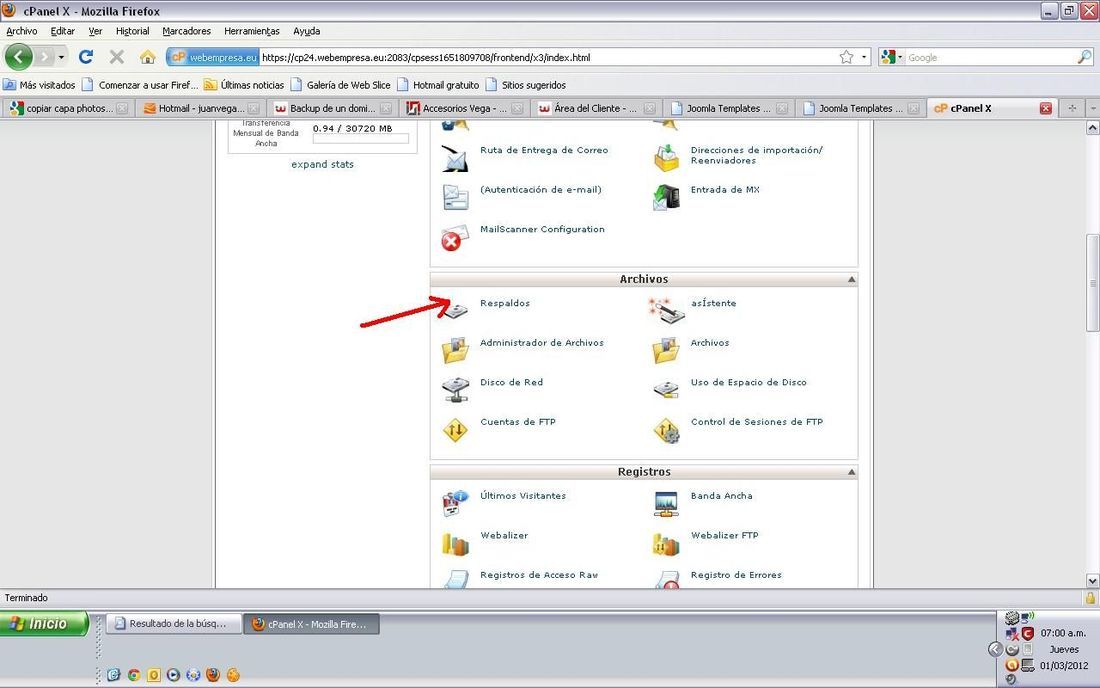Viewport: 1100px width, 688px height.
Task: Switch to the Área del Cliente tab
Action: point(596,108)
